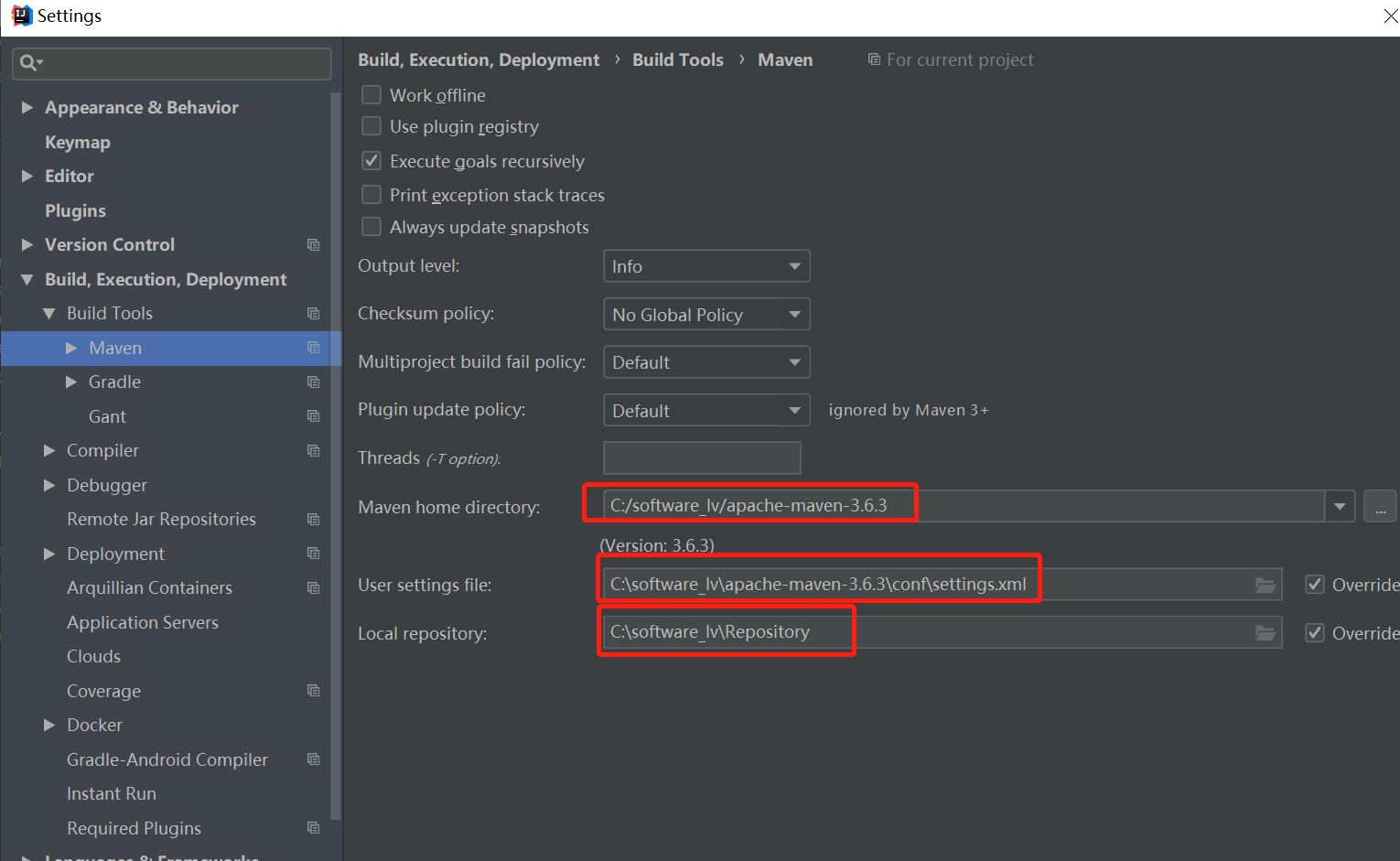The width and height of the screenshot is (1400, 861).
Task: Open the Checksum policy dropdown
Action: [706, 315]
